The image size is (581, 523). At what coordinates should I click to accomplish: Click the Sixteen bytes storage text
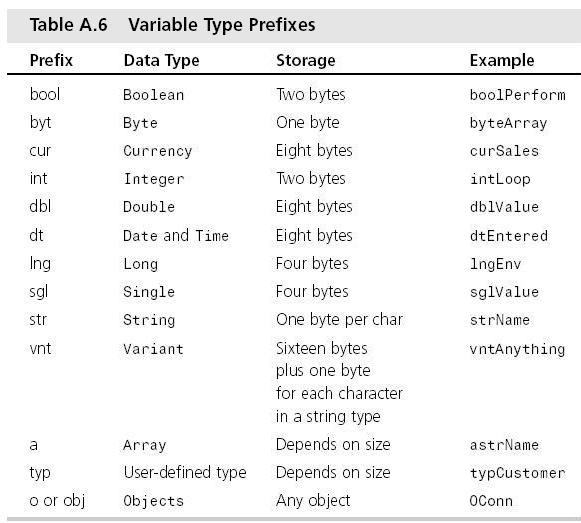point(322,348)
